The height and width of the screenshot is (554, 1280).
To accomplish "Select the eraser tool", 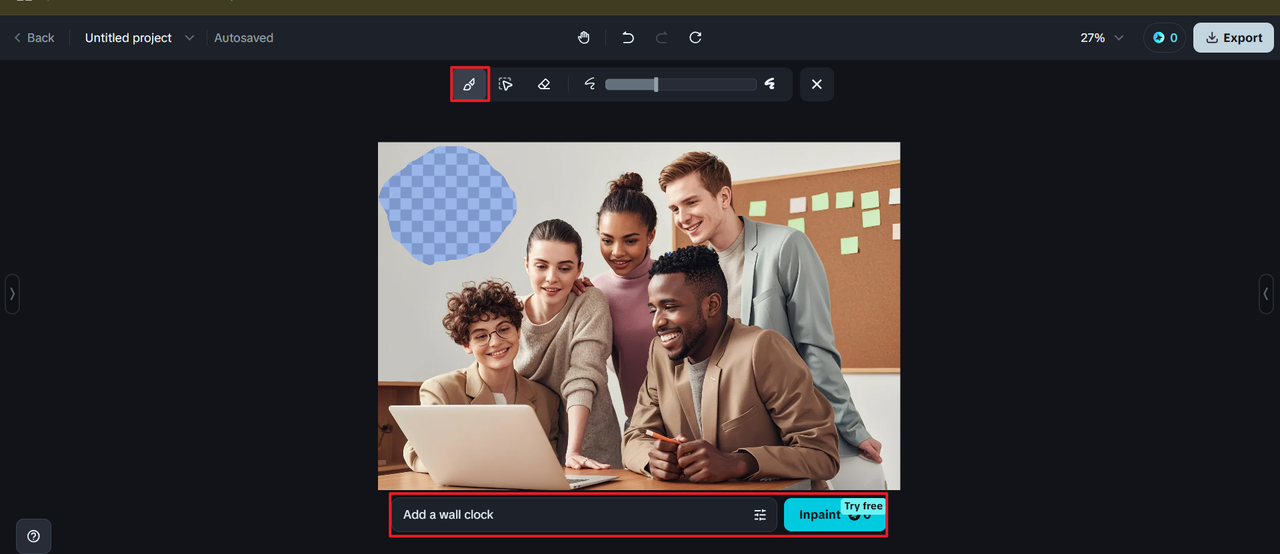I will tap(544, 84).
